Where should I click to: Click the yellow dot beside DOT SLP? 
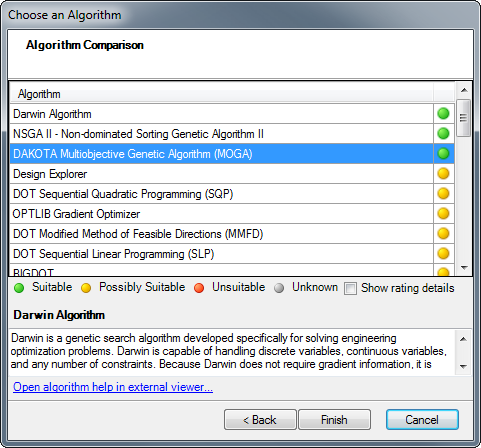(x=443, y=254)
